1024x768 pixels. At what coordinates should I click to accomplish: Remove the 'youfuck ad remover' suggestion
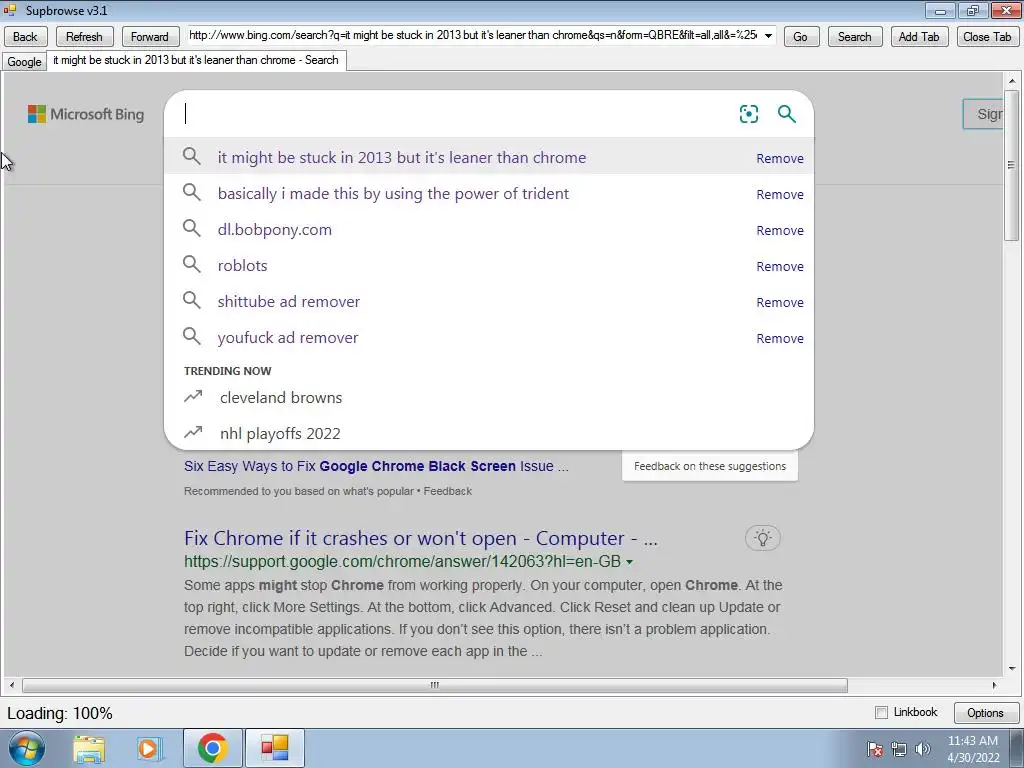(x=780, y=338)
